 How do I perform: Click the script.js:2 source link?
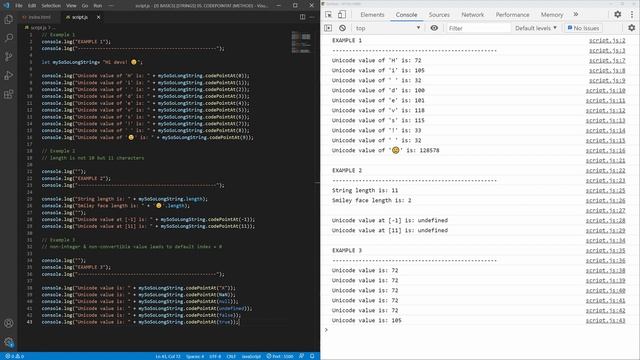[607, 40]
